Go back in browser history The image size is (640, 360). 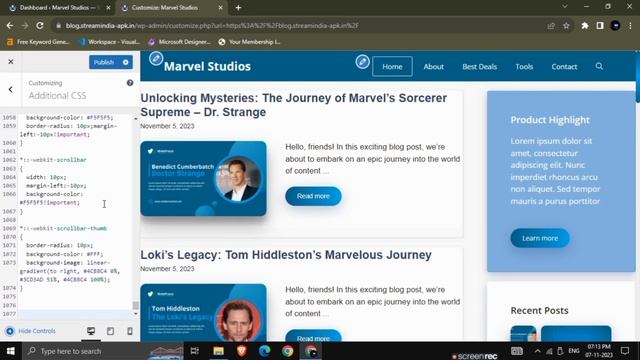(10, 25)
